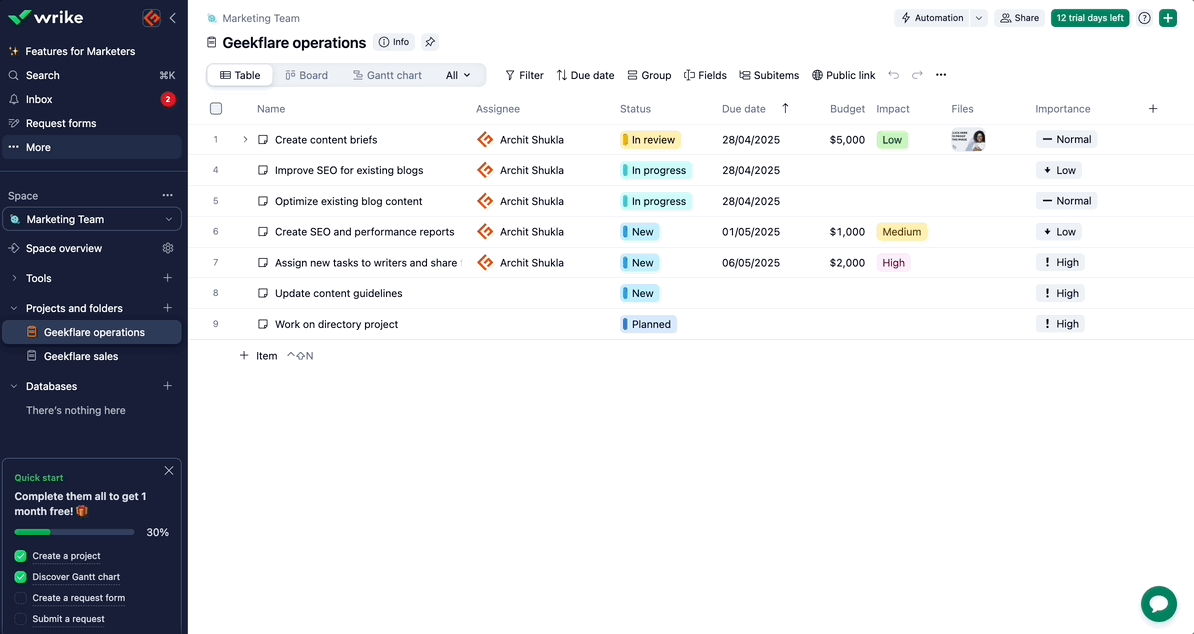This screenshot has width=1194, height=634.
Task: Open the Fields settings
Action: point(705,75)
